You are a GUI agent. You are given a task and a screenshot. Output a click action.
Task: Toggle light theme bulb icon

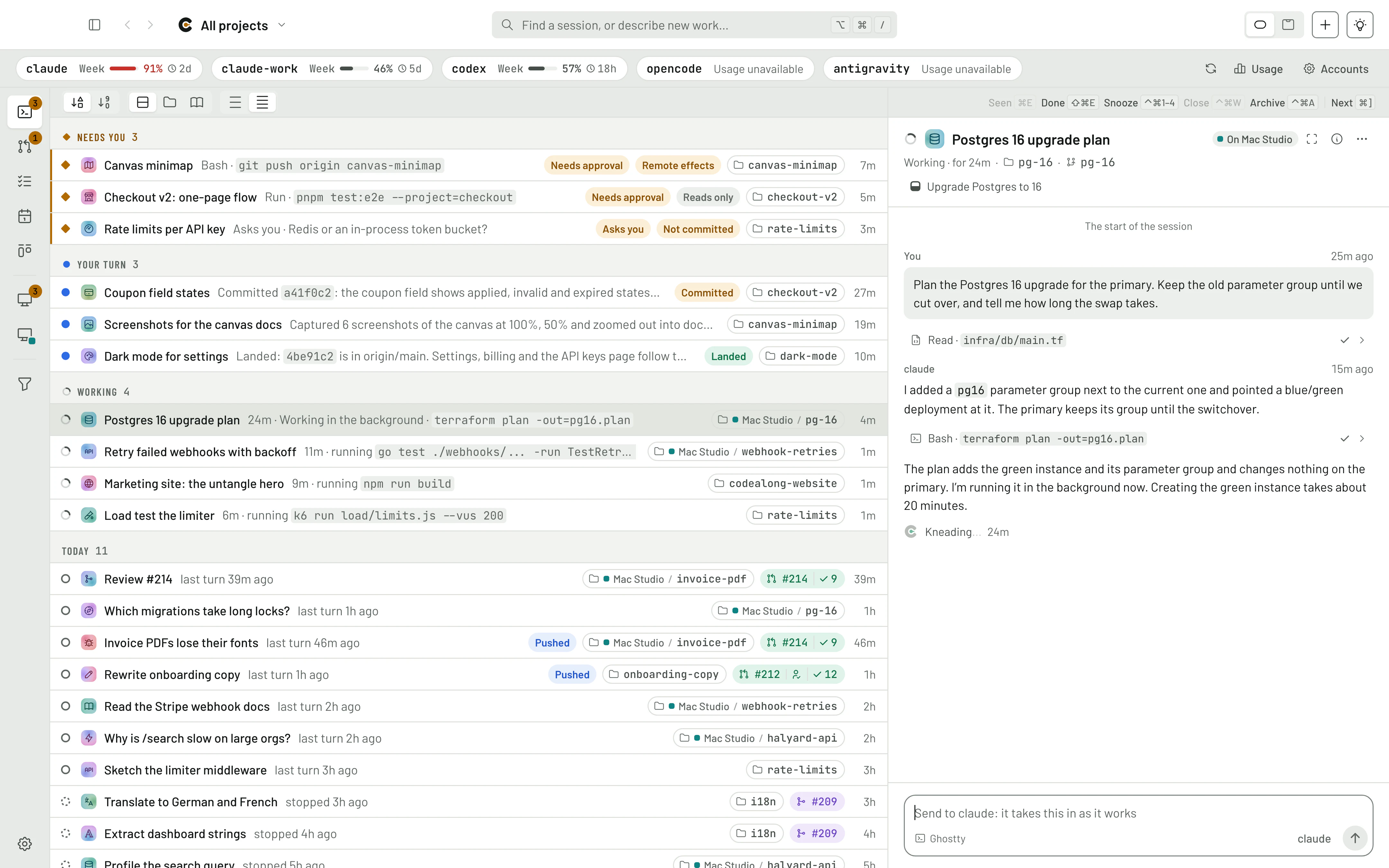pos(1360,25)
